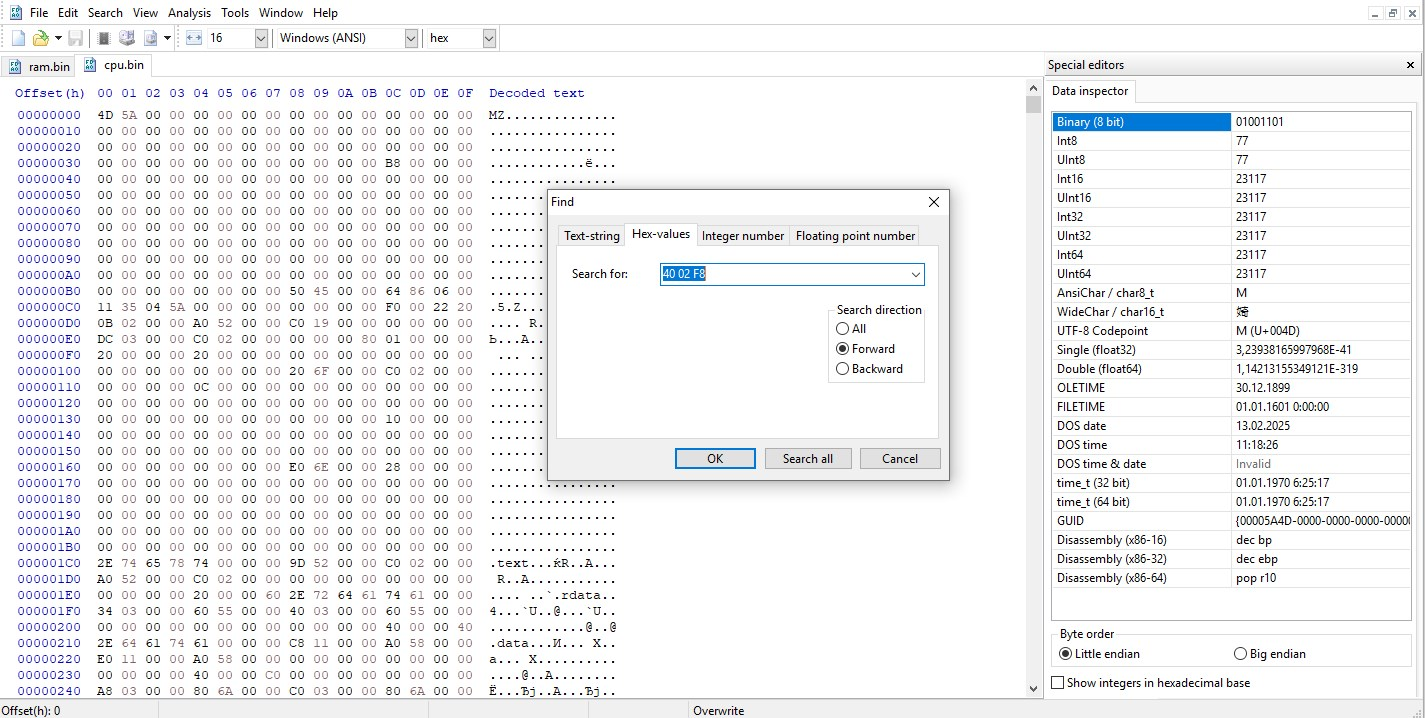Click the Open main memory chip icon
The width and height of the screenshot is (1425, 718).
[x=103, y=38]
